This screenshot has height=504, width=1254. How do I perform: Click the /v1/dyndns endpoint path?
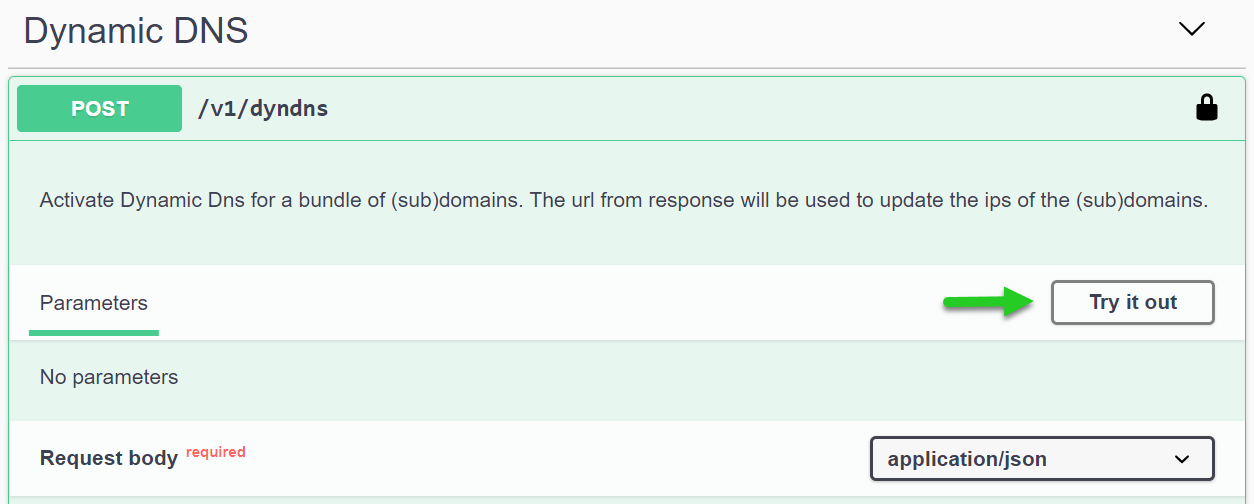click(263, 109)
